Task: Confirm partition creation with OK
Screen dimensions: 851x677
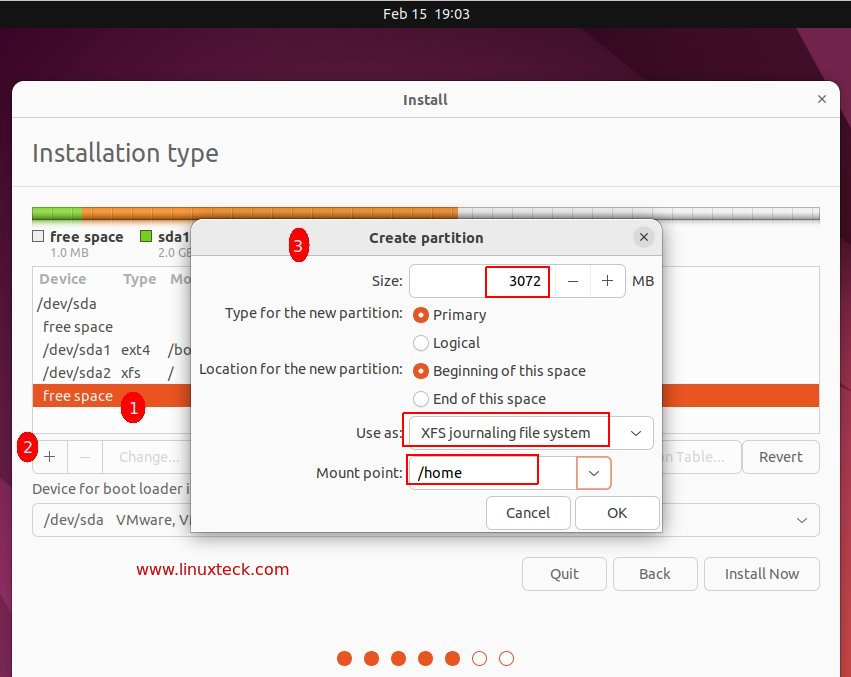Action: (616, 512)
